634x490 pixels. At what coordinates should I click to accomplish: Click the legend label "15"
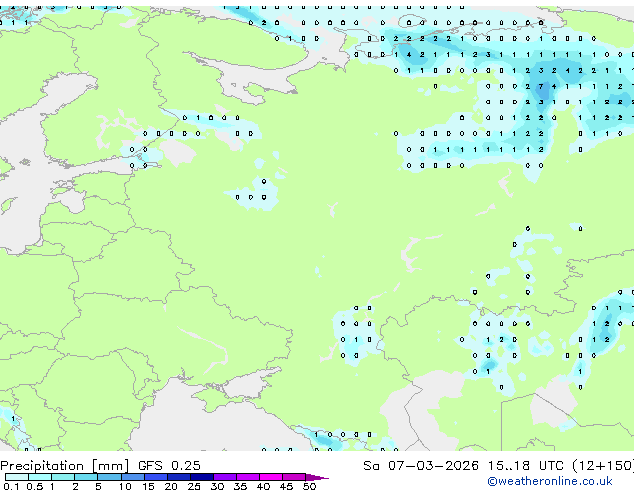click(148, 486)
